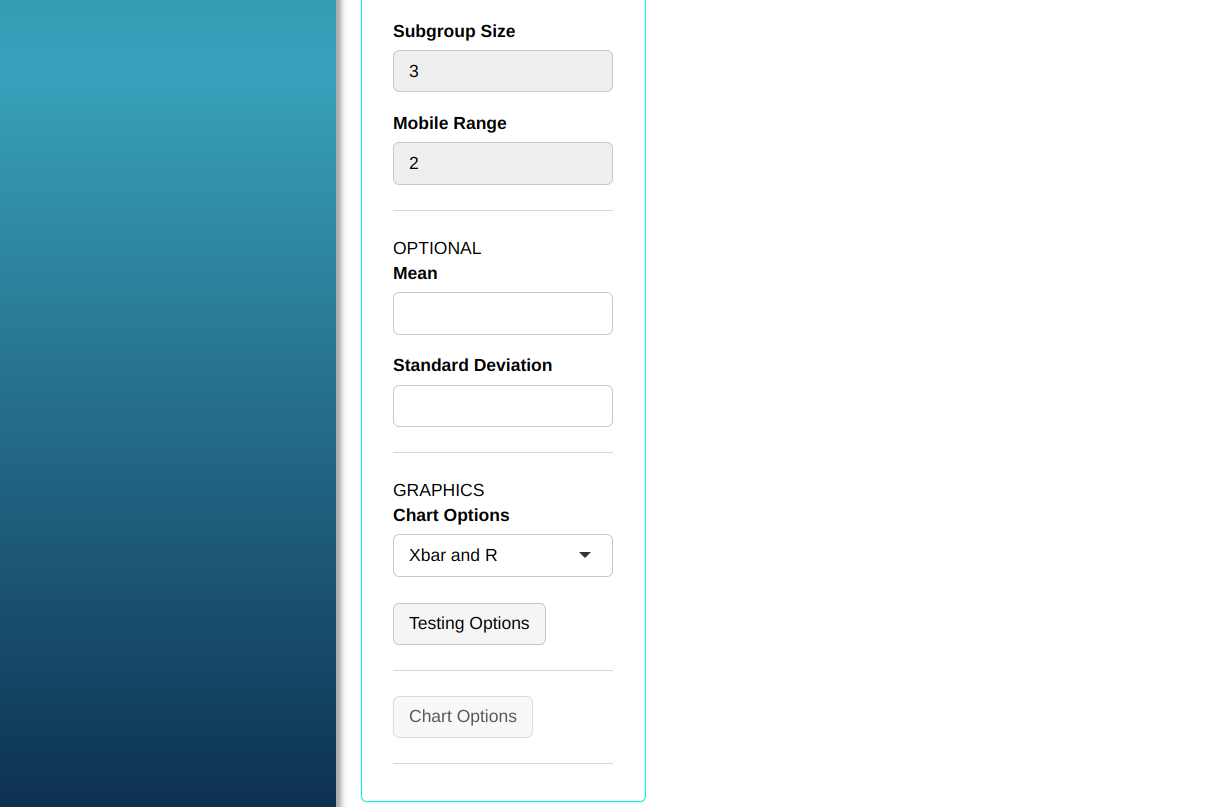Click the OPTIONAL section heading
The image size is (1225, 807).
[437, 248]
